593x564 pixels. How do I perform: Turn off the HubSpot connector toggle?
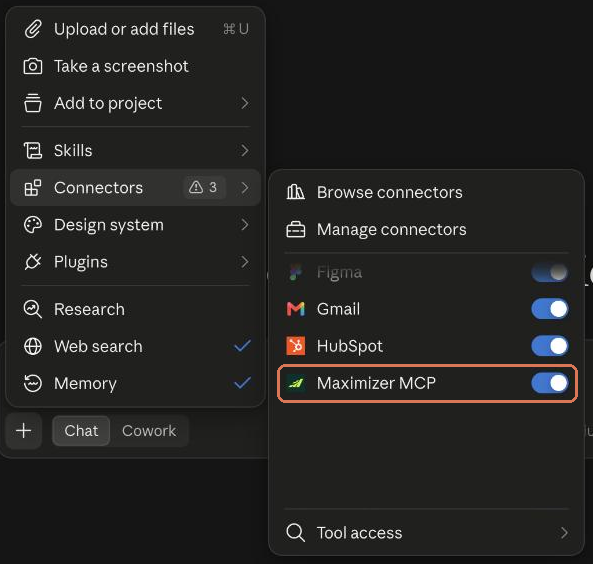550,346
